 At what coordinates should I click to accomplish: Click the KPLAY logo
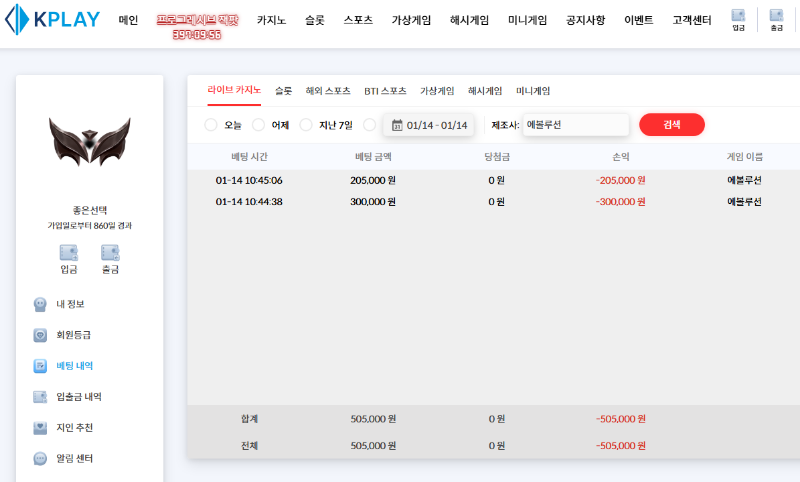[52, 20]
